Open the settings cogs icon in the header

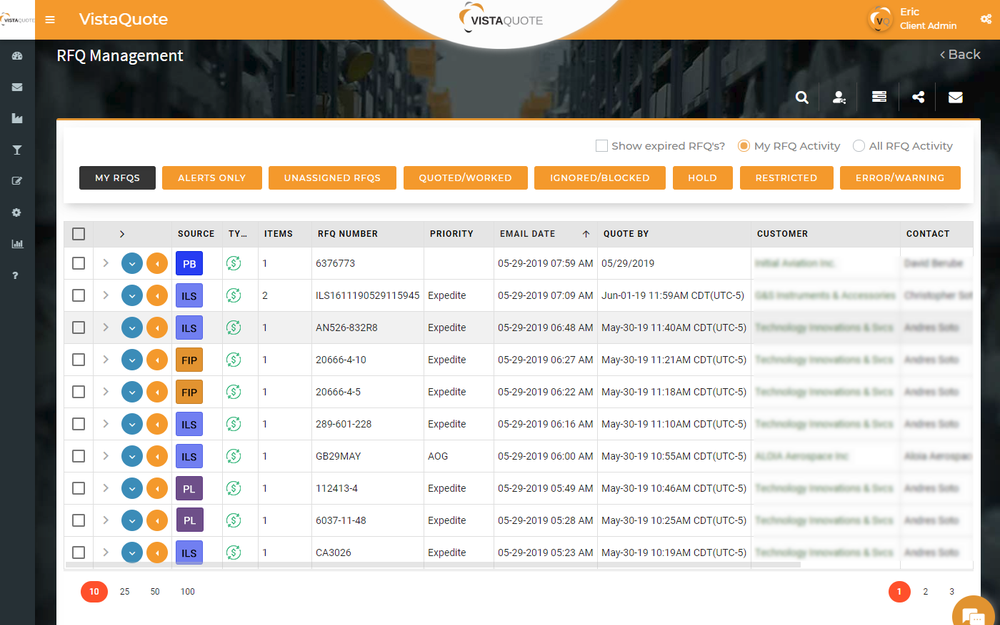coord(985,20)
